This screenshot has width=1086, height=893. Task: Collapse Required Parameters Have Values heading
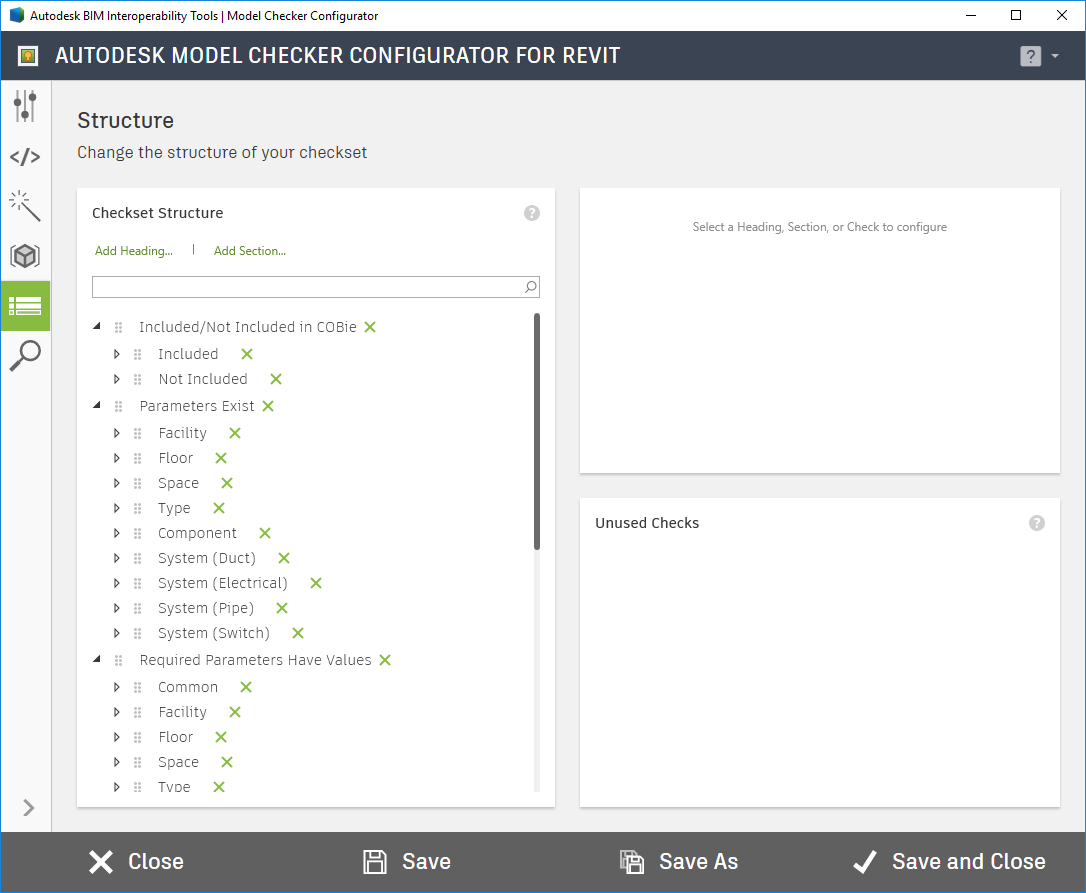(97, 659)
